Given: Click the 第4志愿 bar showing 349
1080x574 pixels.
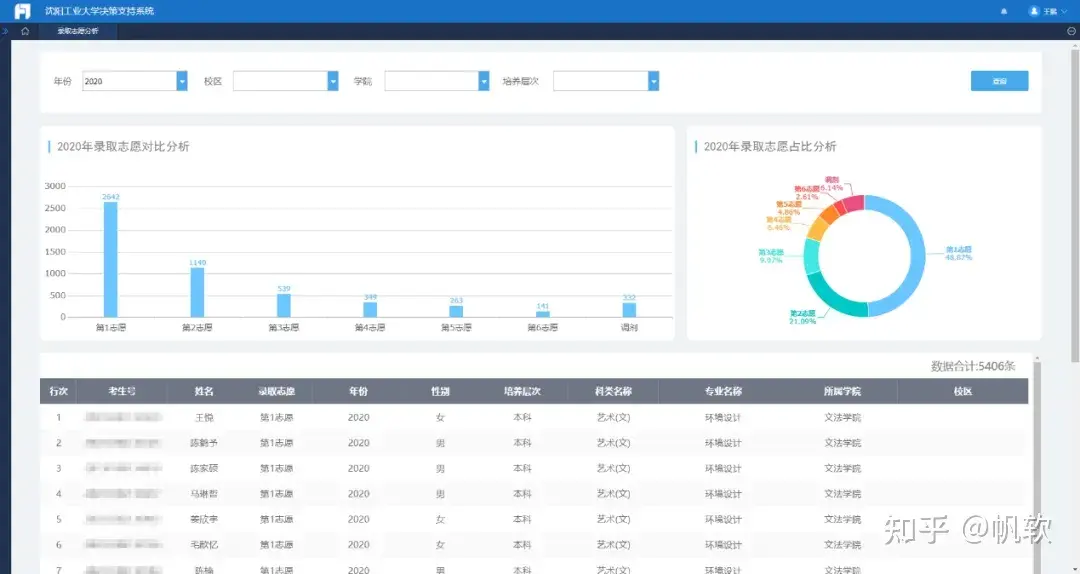Looking at the screenshot, I should [x=370, y=310].
